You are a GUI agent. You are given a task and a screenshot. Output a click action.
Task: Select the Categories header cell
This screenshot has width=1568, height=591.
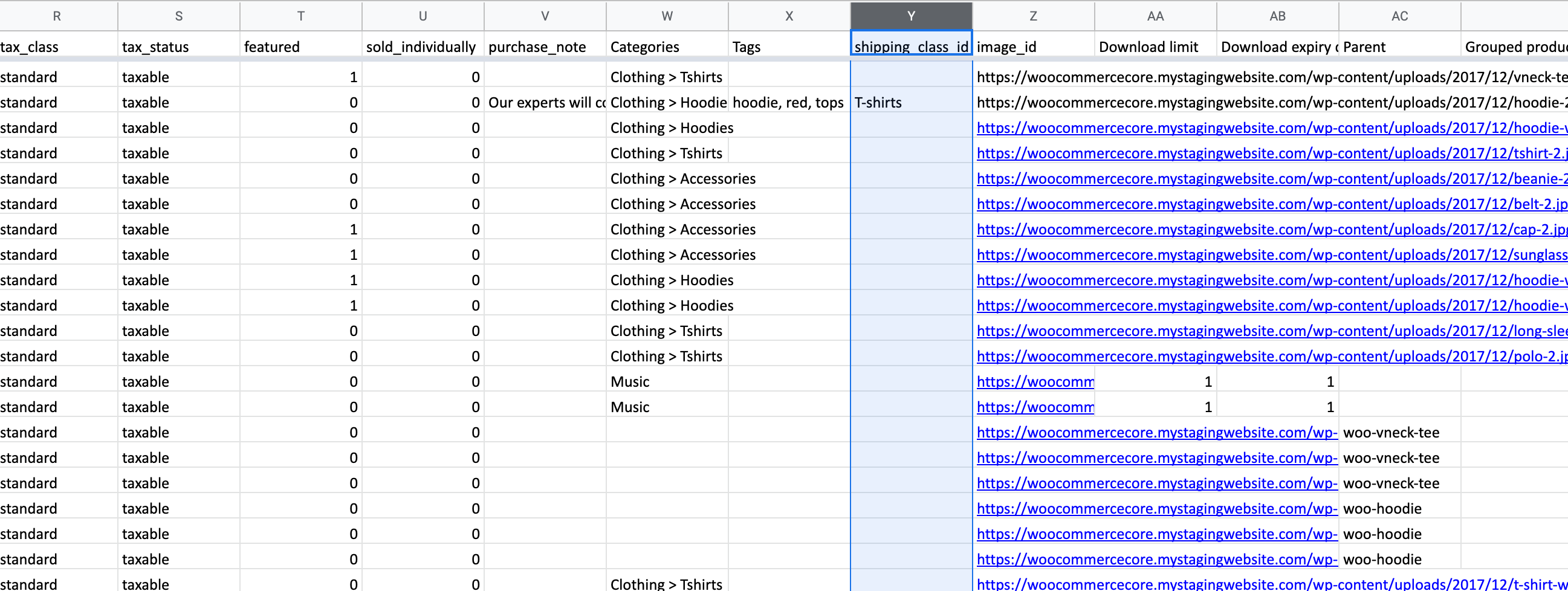(667, 47)
